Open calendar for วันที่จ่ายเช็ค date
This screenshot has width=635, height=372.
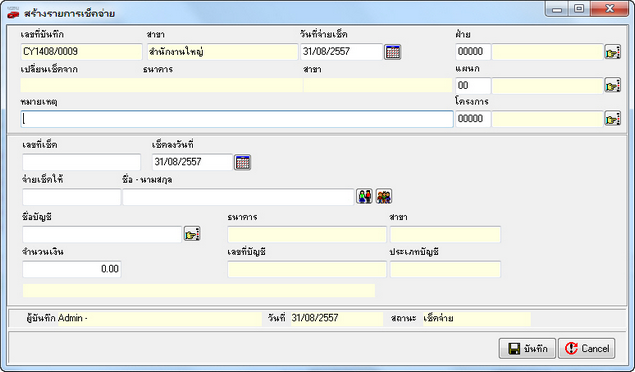[392, 52]
